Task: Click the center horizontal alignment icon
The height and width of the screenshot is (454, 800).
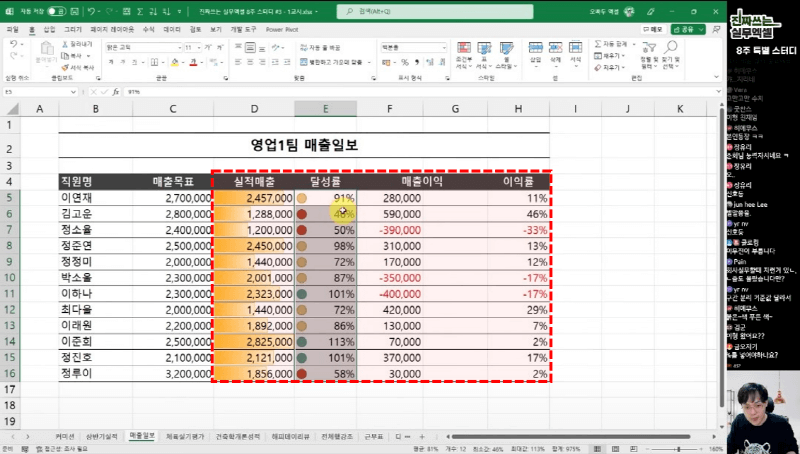Action: point(250,62)
